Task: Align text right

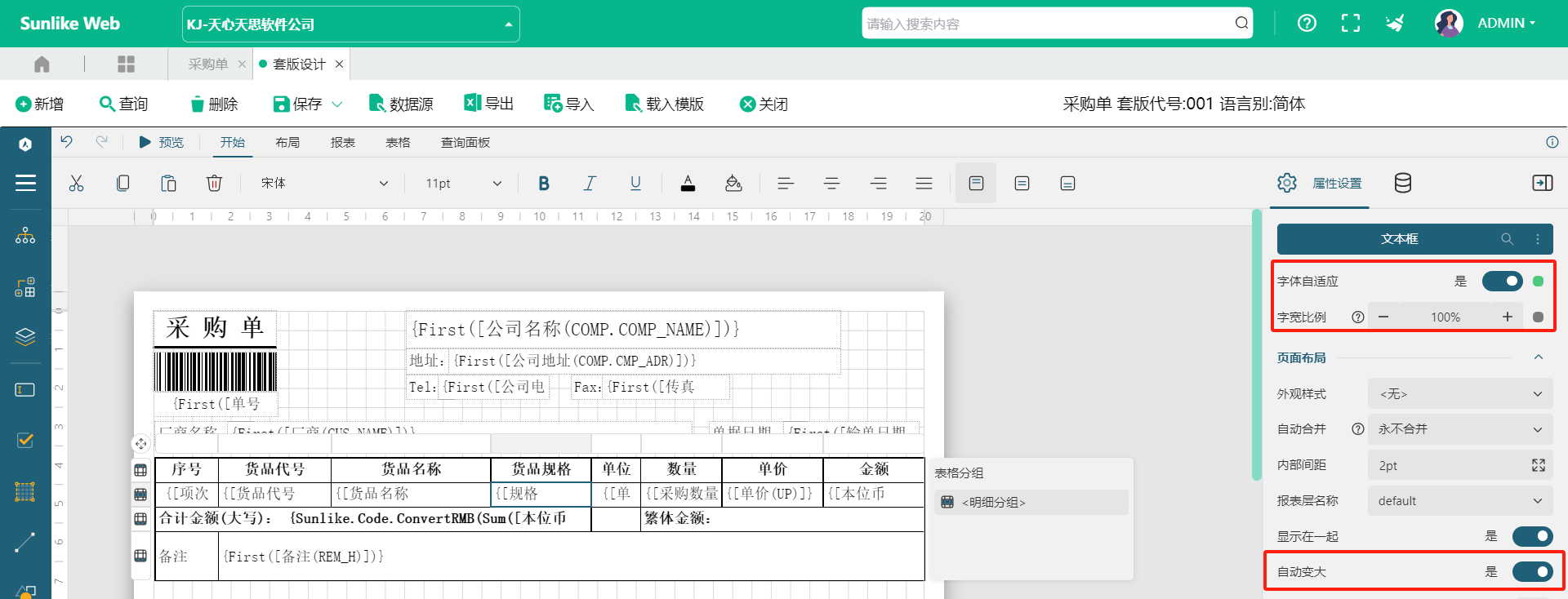Action: (x=878, y=184)
